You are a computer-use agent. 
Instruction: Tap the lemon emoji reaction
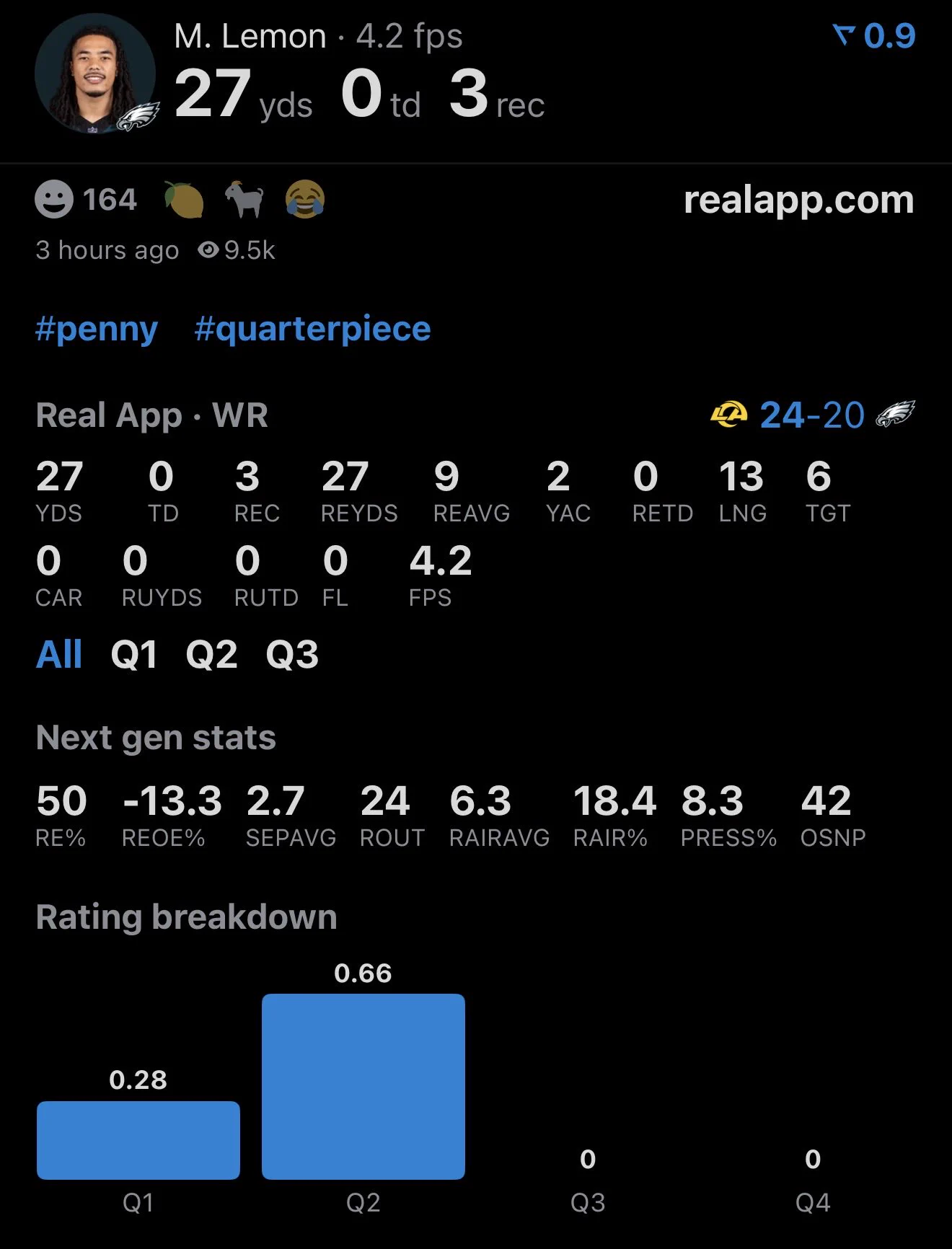click(183, 199)
